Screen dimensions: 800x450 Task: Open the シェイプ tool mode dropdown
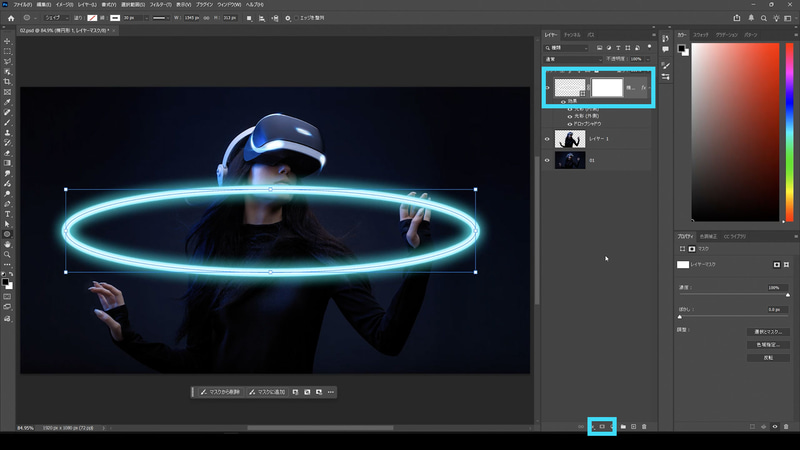pyautogui.click(x=56, y=18)
